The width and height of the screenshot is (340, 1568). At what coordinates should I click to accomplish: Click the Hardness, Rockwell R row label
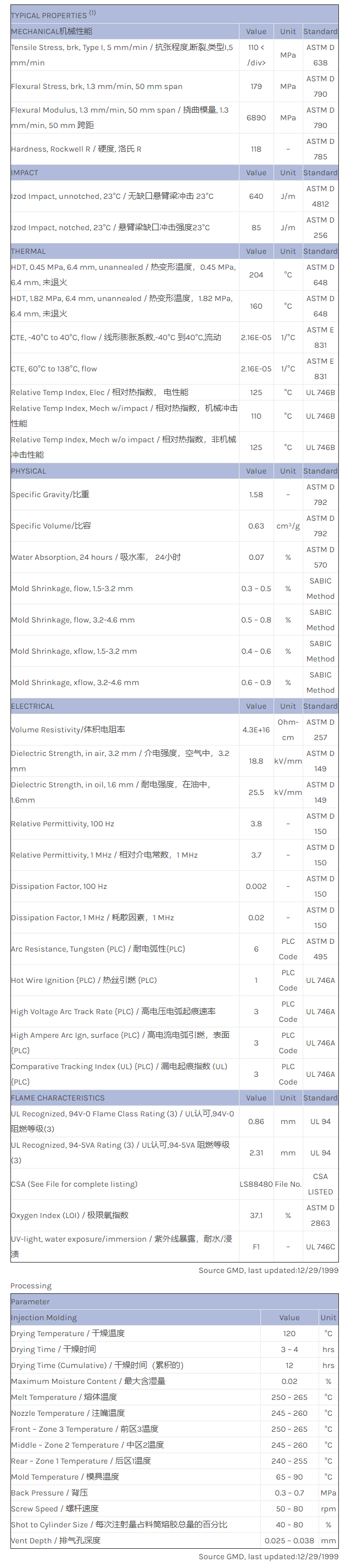(x=76, y=149)
